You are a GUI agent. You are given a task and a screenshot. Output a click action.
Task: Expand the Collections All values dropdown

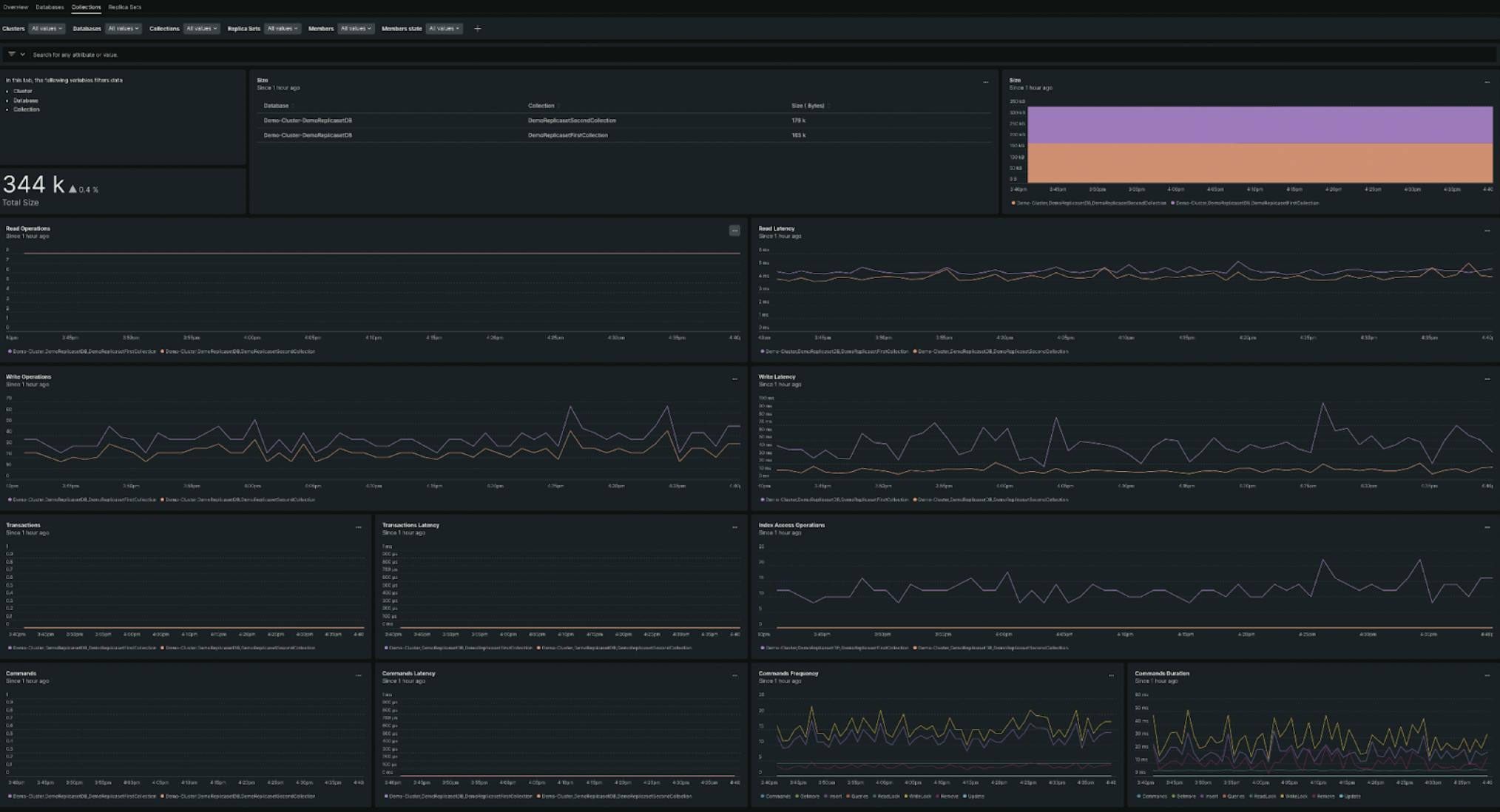201,29
